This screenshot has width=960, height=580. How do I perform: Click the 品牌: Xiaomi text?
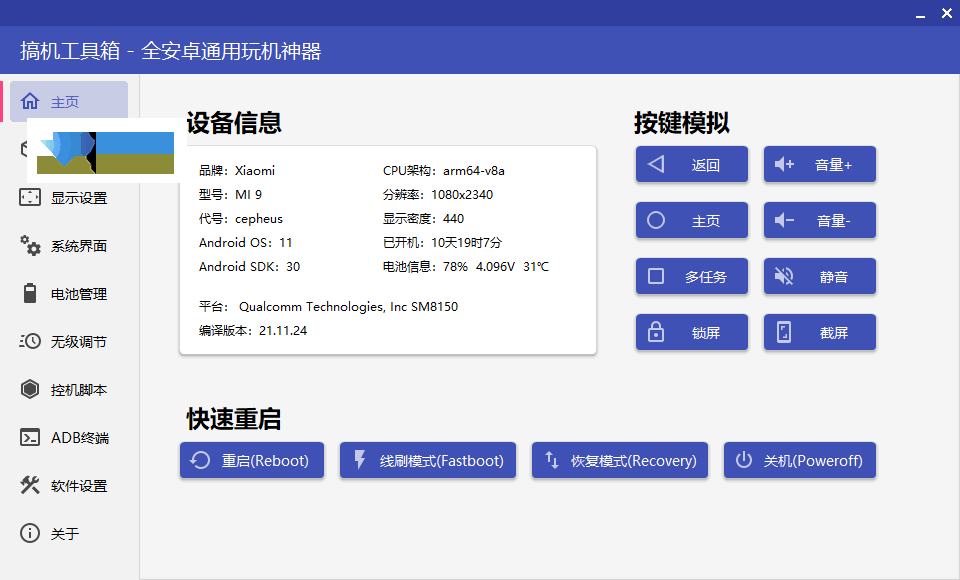point(237,170)
